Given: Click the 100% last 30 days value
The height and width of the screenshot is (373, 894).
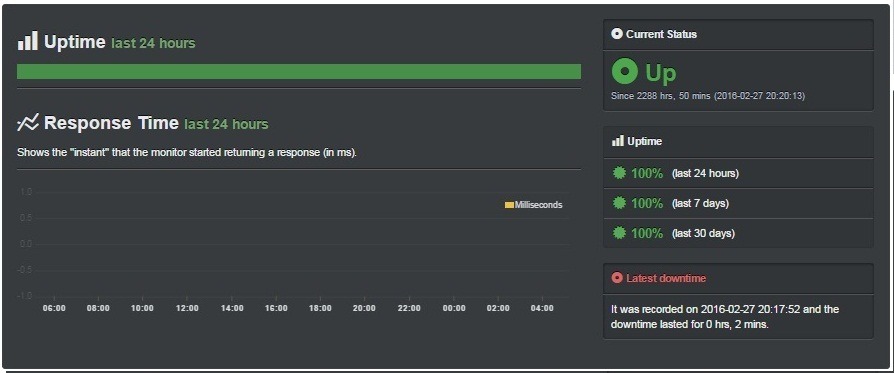Looking at the screenshot, I should click(647, 233).
